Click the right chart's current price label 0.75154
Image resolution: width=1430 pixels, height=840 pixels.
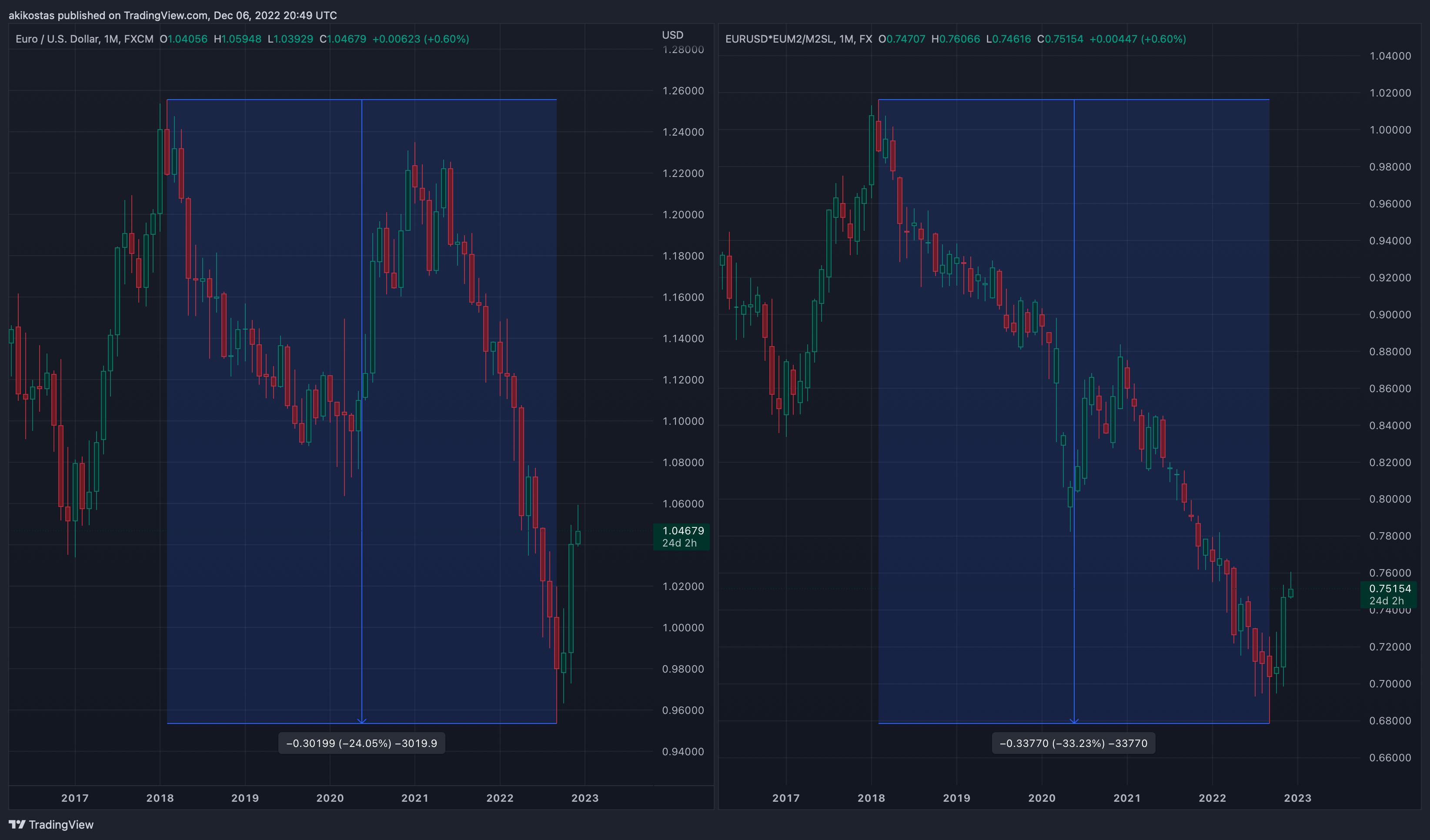point(1390,589)
